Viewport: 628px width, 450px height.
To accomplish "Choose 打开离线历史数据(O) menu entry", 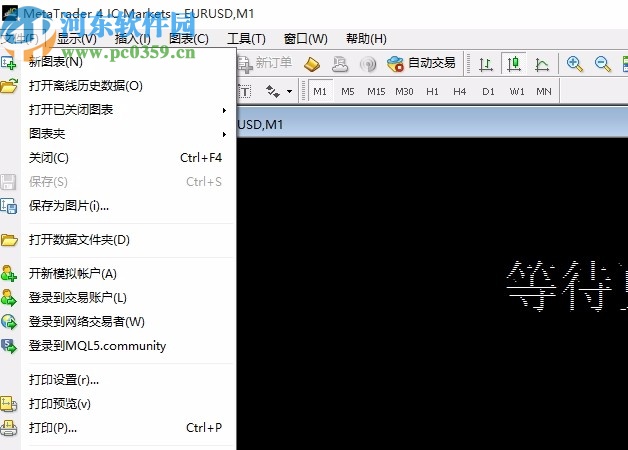I will (x=118, y=86).
